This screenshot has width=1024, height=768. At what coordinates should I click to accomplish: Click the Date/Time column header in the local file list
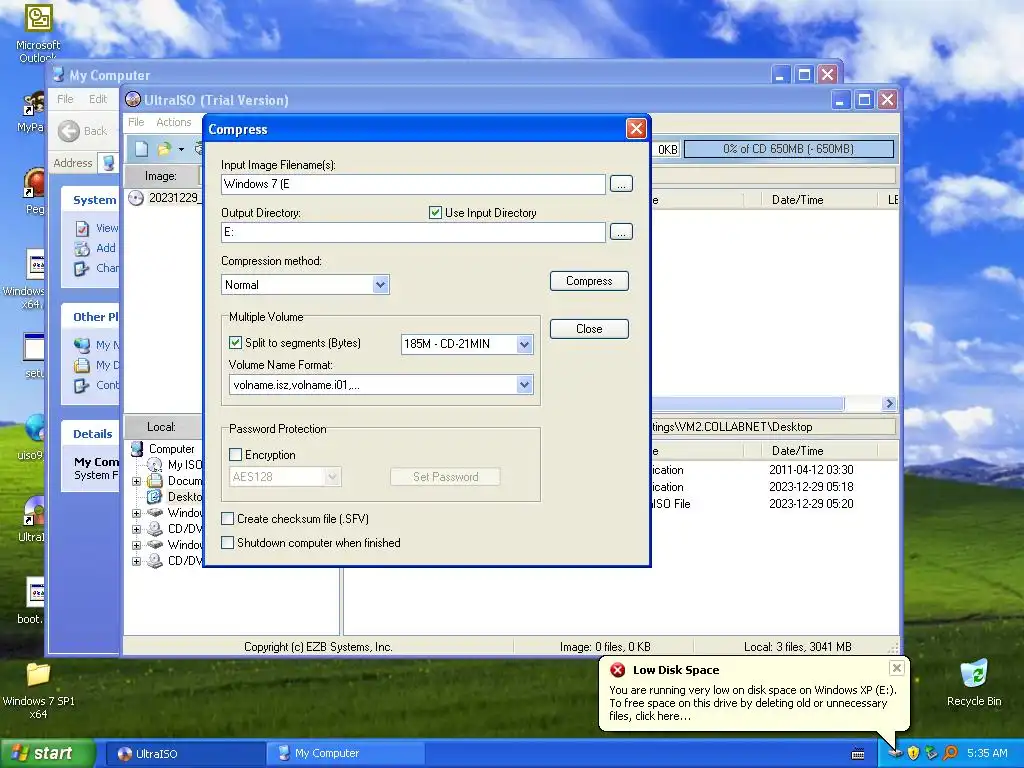click(819, 451)
